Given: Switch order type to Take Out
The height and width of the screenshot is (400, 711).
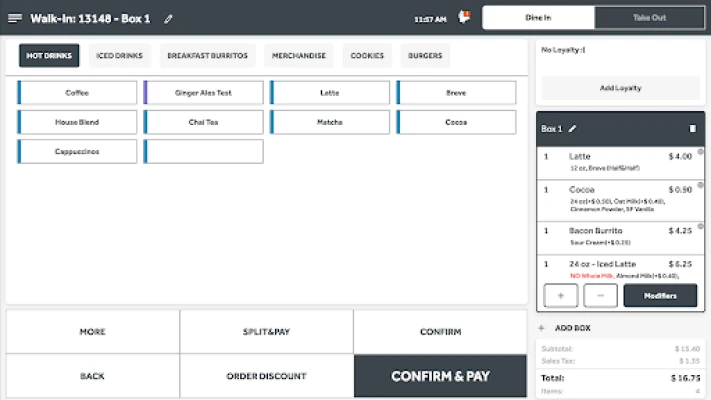Looking at the screenshot, I should 649,18.
